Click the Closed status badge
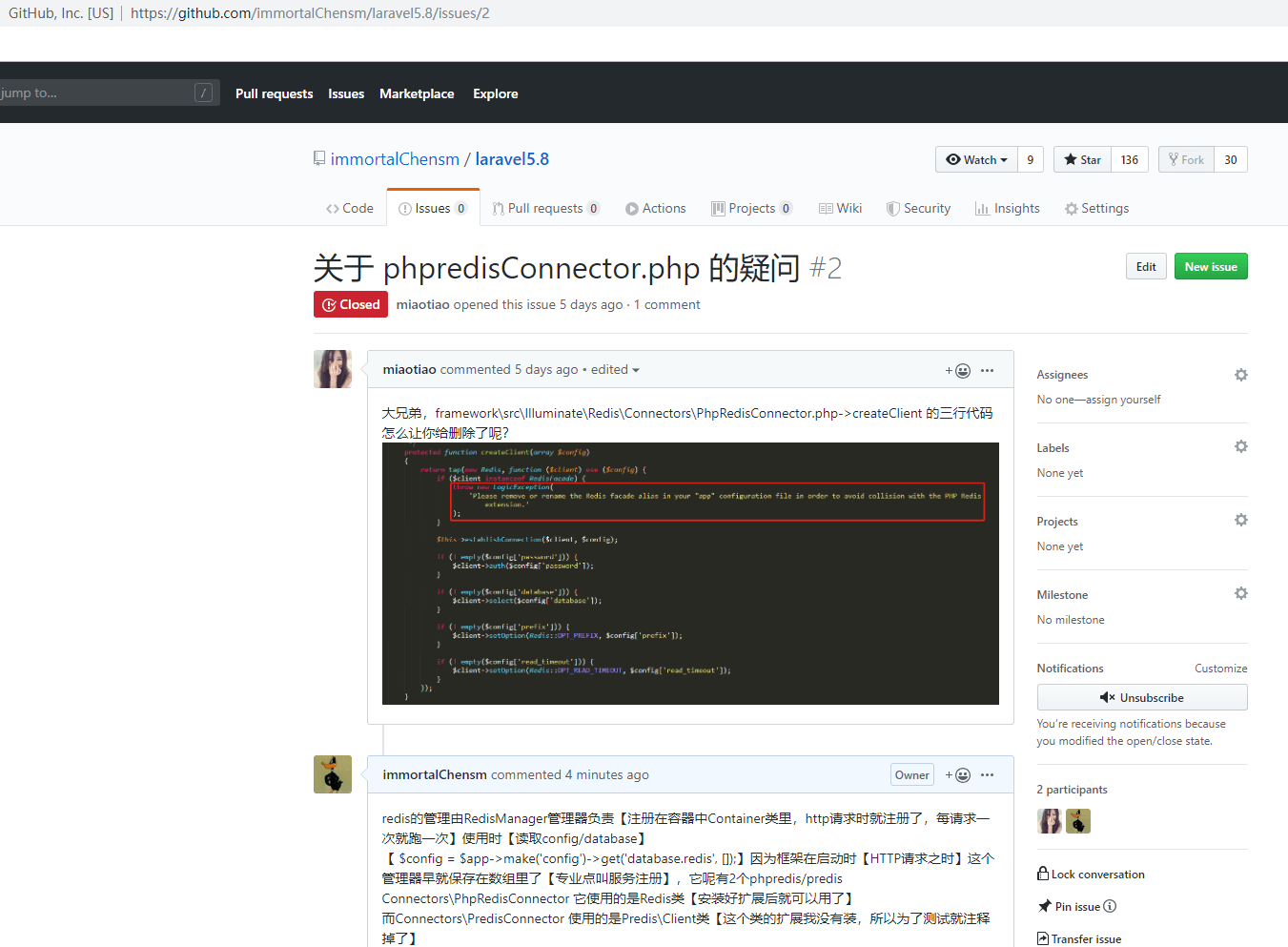This screenshot has height=947, width=1288. 351,304
